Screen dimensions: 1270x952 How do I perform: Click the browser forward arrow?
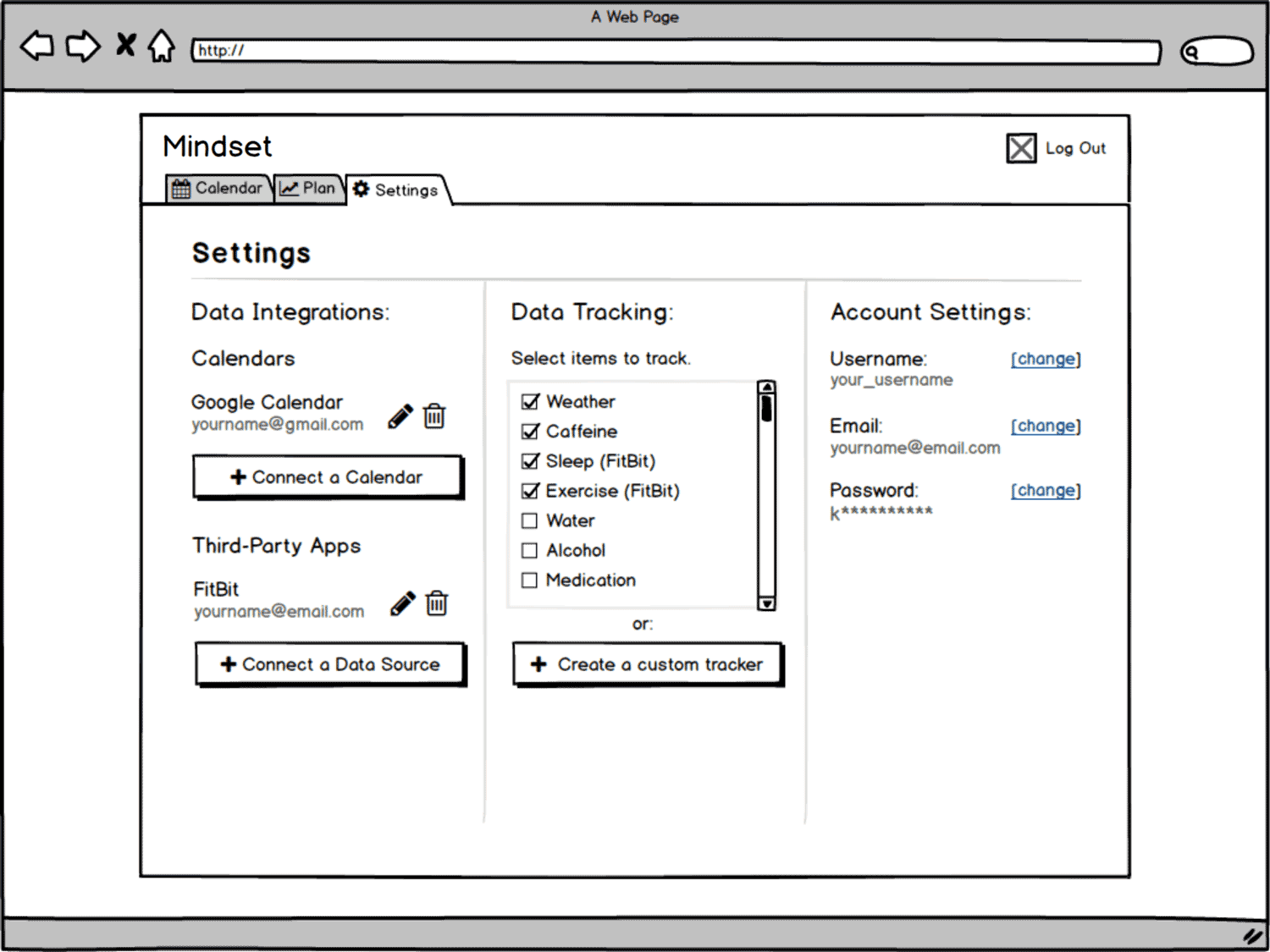[x=83, y=46]
